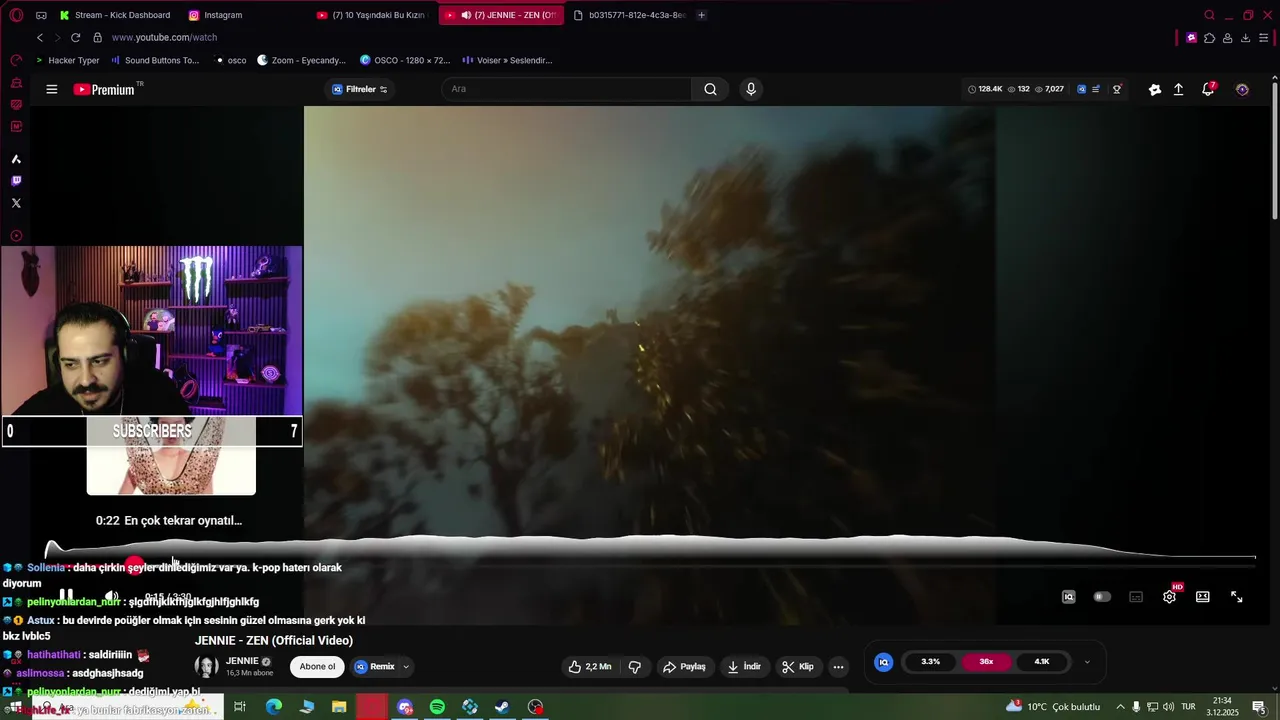Image resolution: width=1280 pixels, height=720 pixels.
Task: Click the Abone ol subscribe button
Action: click(318, 667)
